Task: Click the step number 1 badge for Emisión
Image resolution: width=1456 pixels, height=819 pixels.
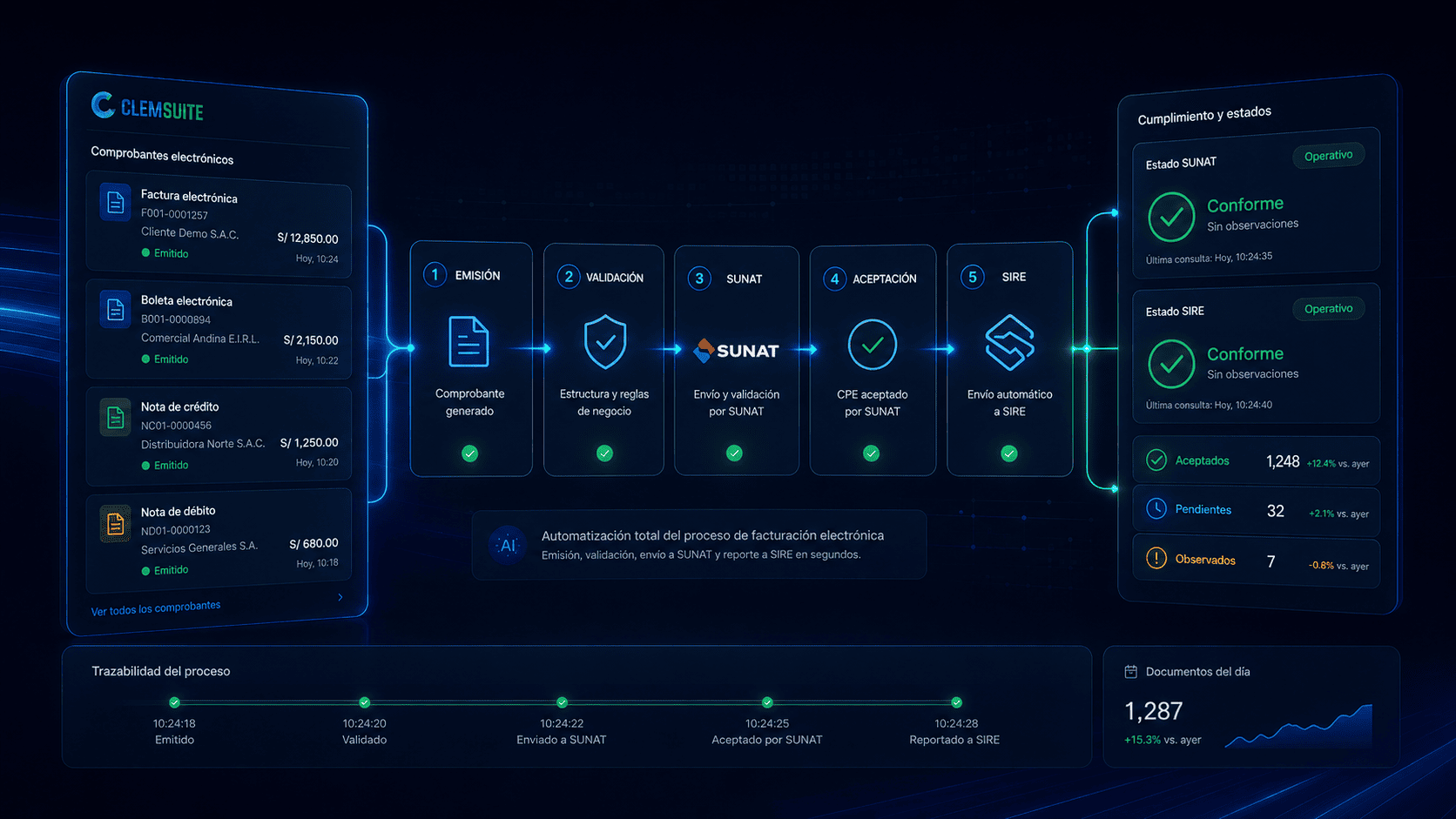Action: pos(435,275)
